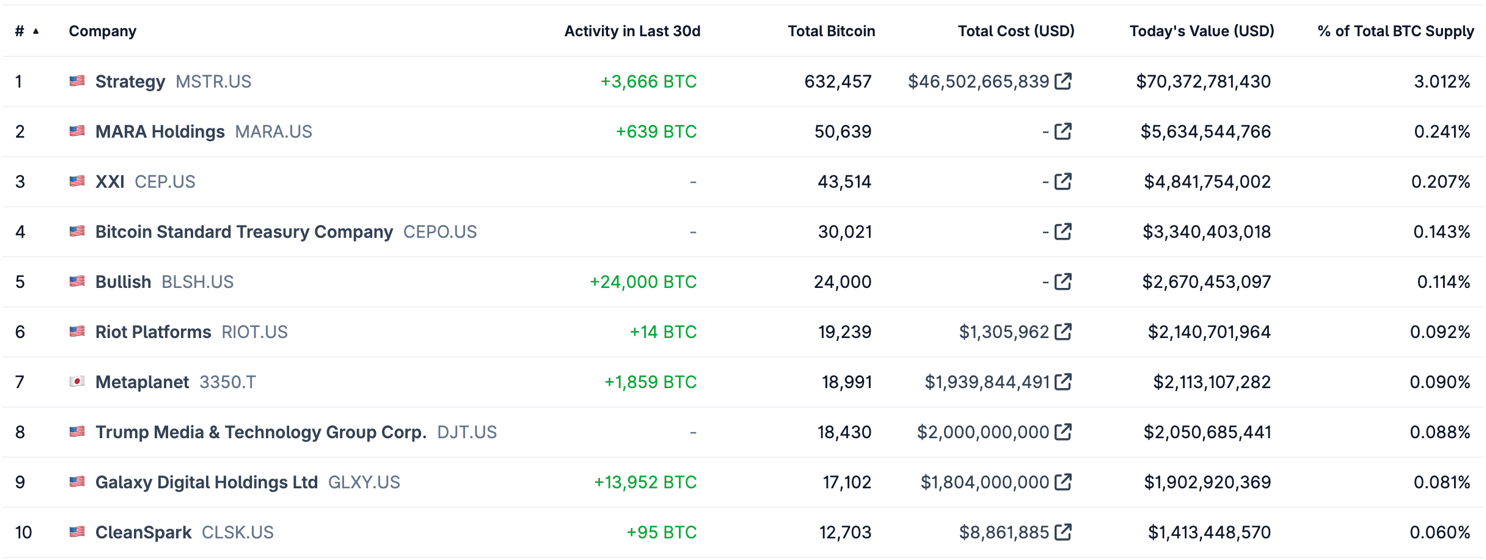
Task: Select the CLSK.US ticker text
Action: pos(238,532)
